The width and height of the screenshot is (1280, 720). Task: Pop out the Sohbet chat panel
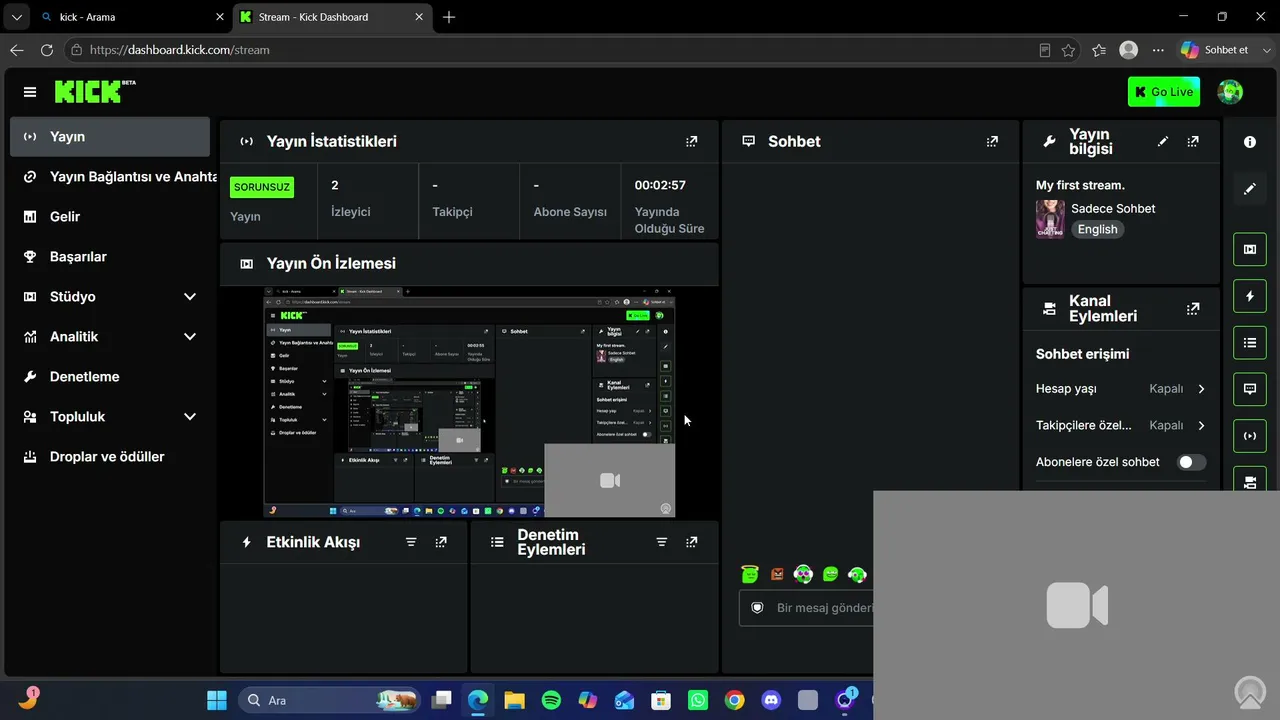tap(992, 142)
